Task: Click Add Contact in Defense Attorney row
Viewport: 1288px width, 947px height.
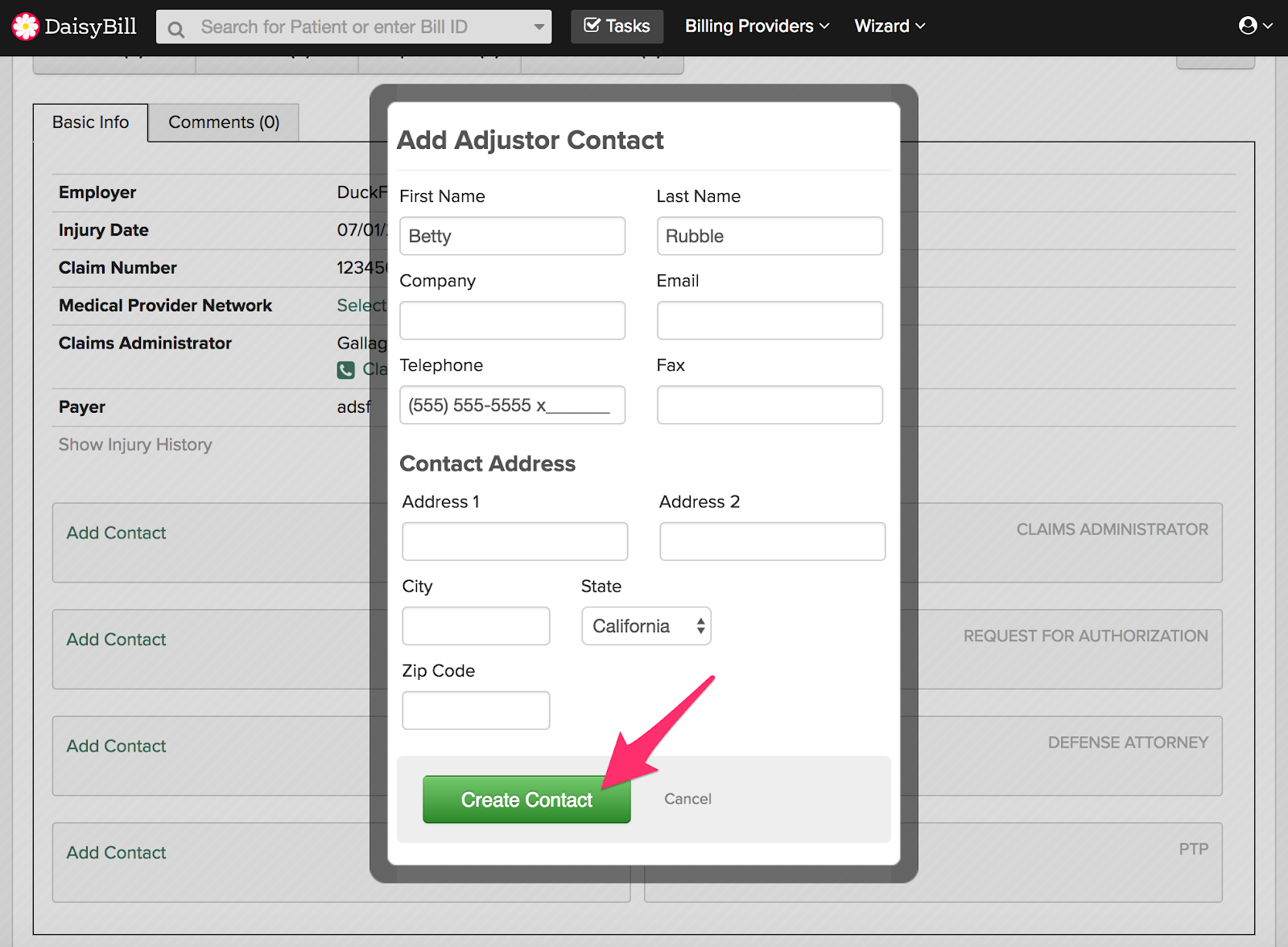Action: tap(116, 747)
